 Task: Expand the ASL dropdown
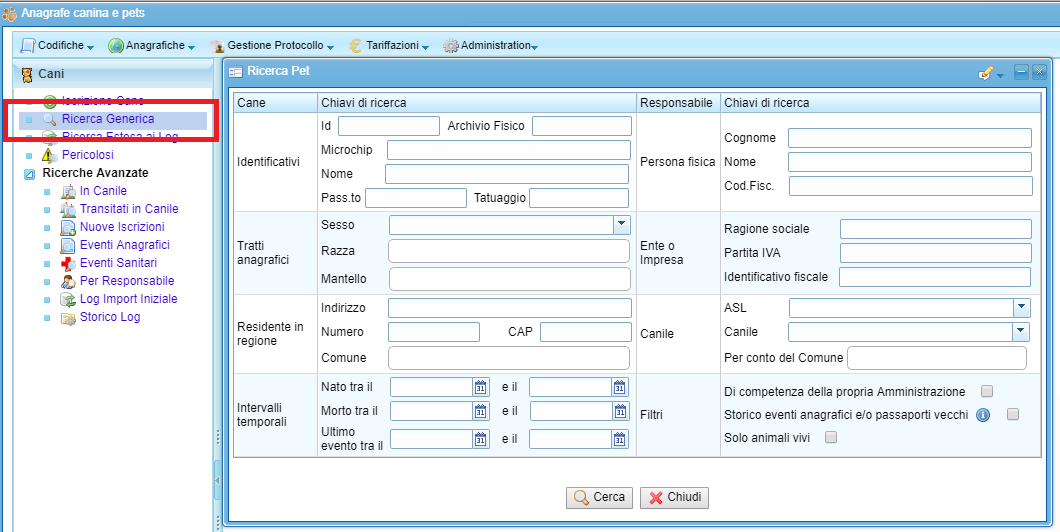[1021, 308]
